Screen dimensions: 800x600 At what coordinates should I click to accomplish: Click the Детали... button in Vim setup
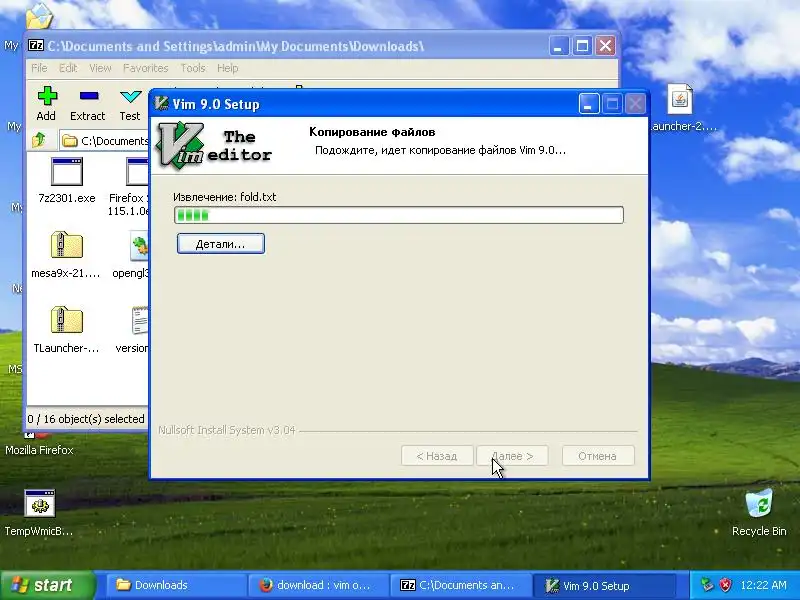[220, 243]
